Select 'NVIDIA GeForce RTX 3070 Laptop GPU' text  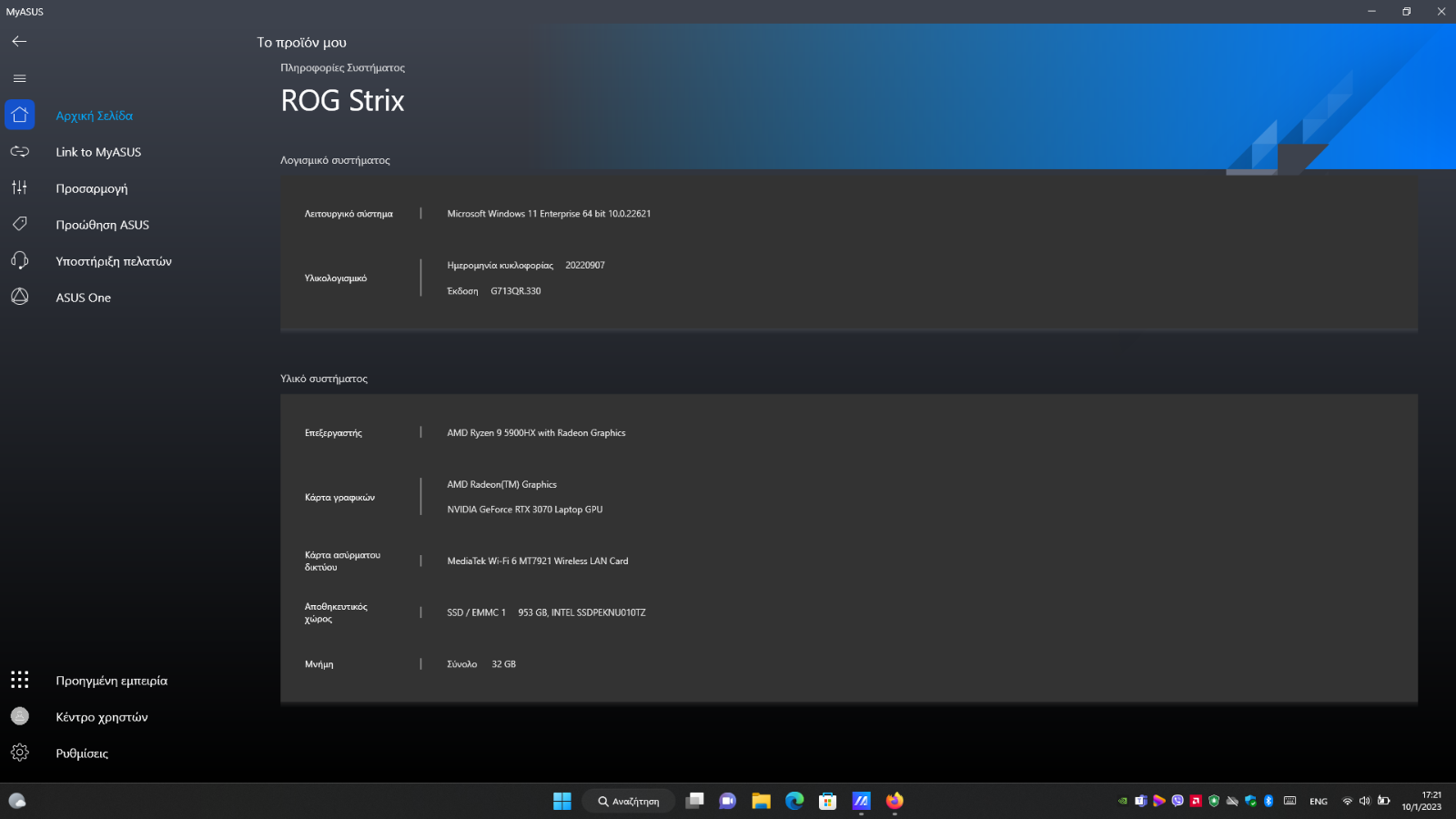point(525,510)
